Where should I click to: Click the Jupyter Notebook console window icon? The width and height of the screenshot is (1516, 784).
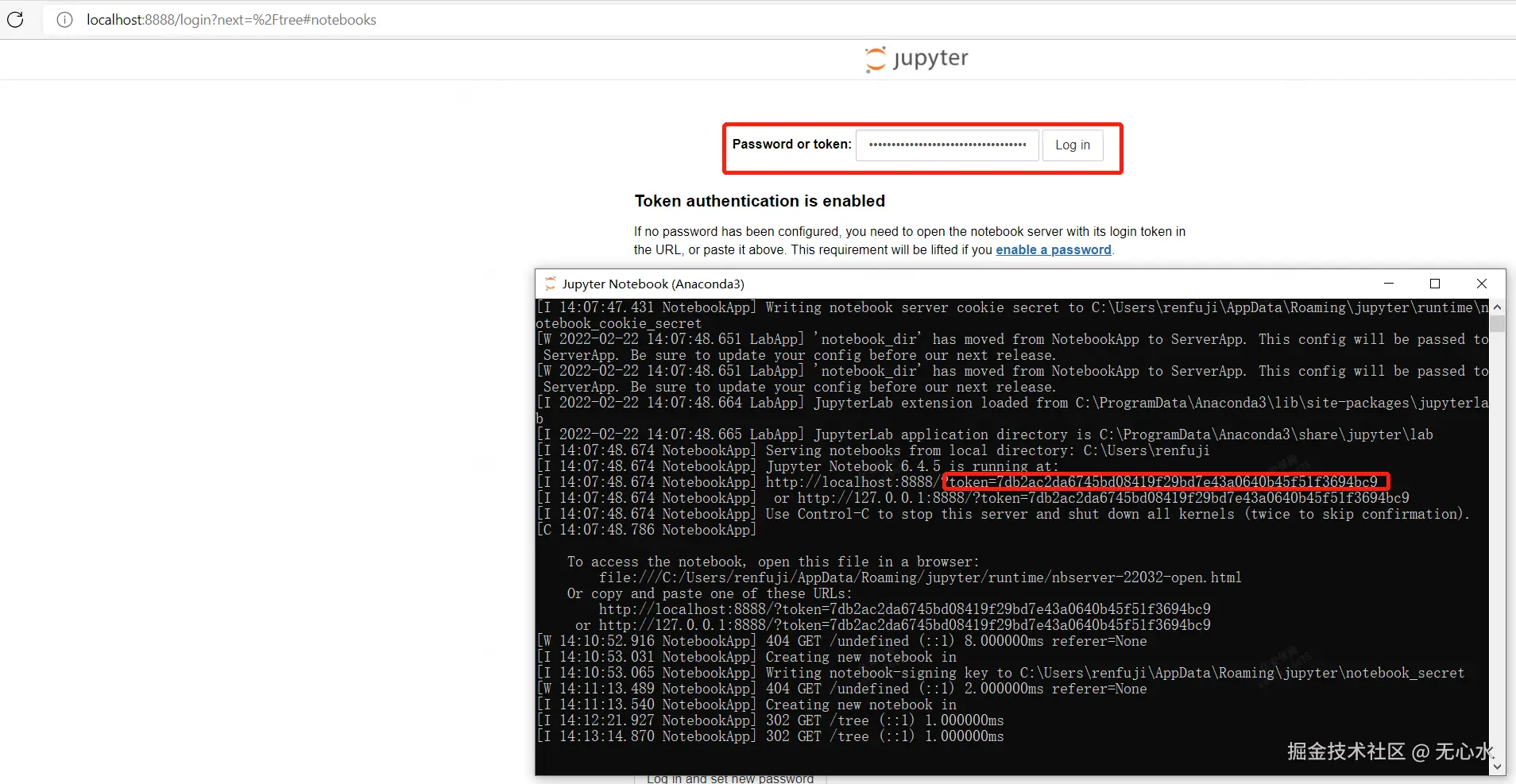pos(550,284)
